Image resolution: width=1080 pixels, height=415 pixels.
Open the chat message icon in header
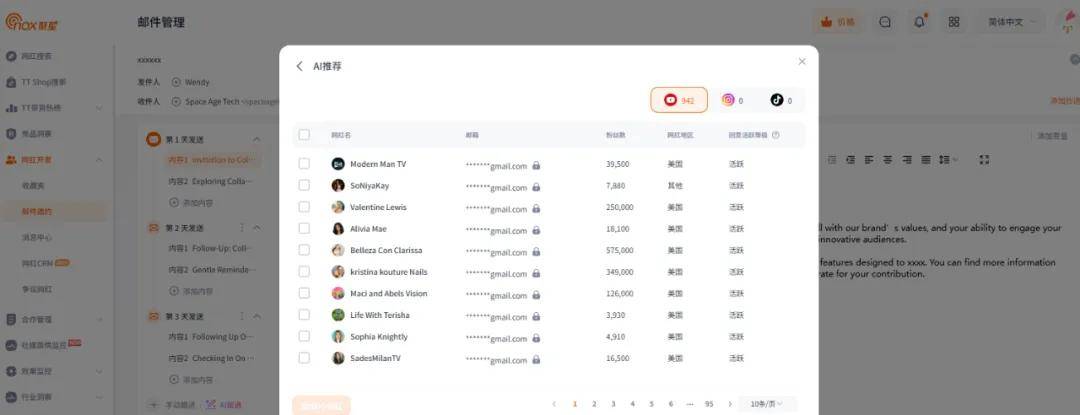885,22
